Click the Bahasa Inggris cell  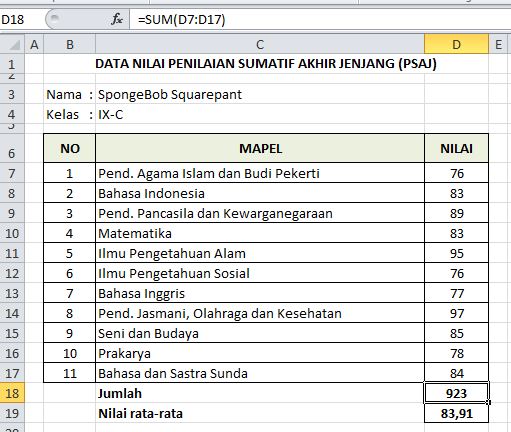tap(260, 293)
